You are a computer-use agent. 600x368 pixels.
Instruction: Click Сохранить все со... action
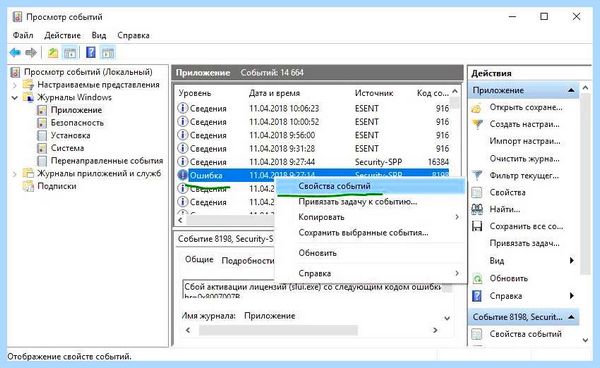click(x=526, y=226)
